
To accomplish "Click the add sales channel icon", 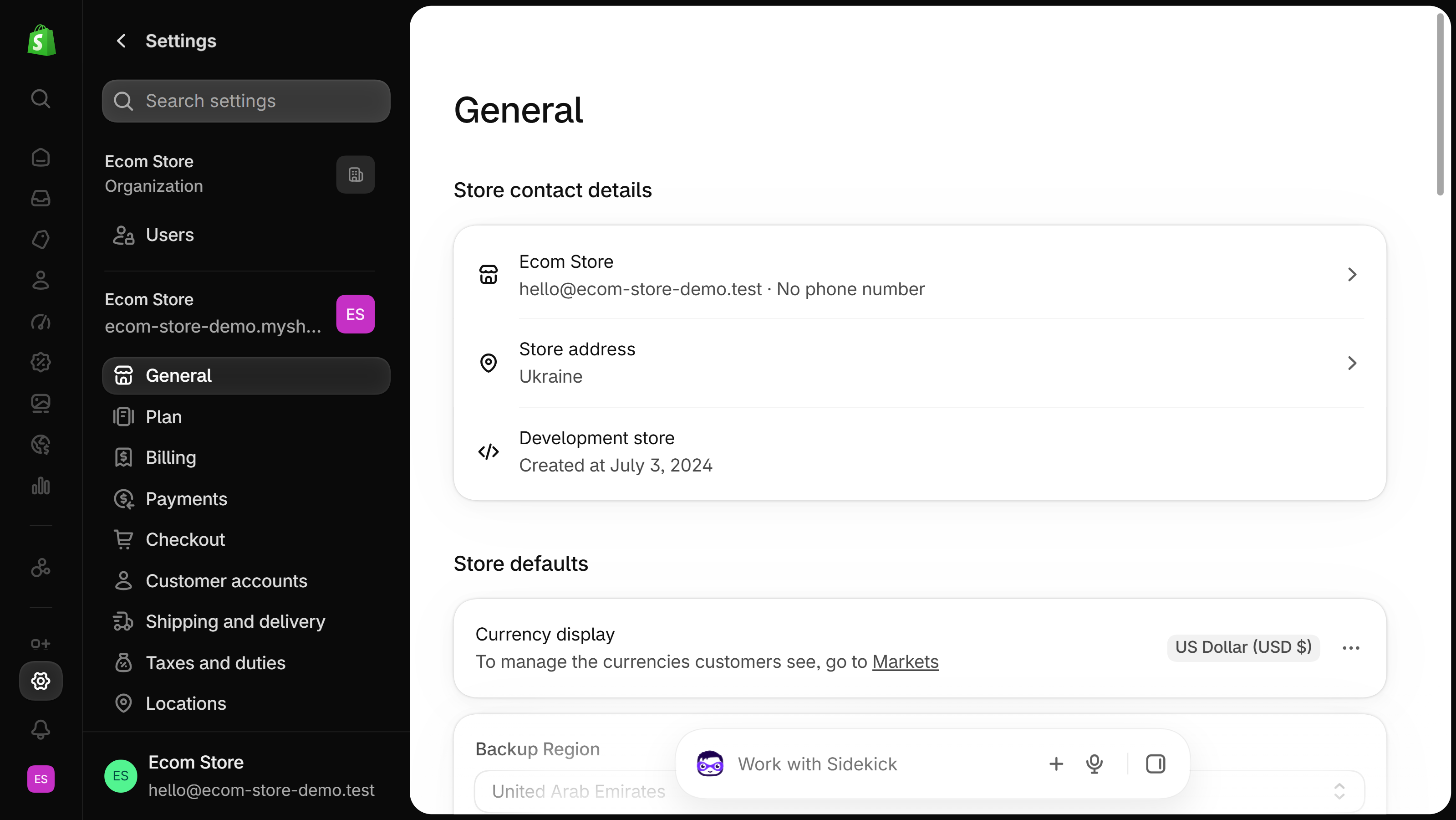I will point(41,644).
